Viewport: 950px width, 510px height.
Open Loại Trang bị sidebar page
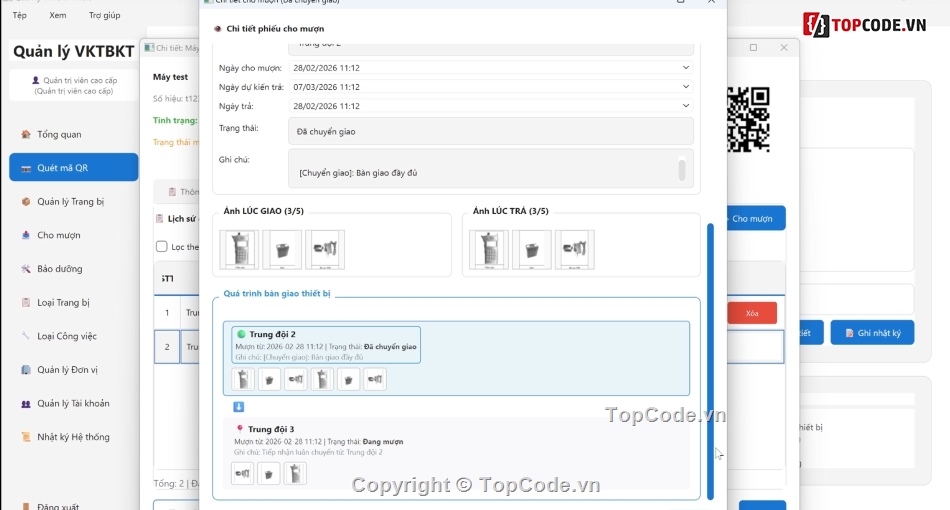click(x=63, y=303)
